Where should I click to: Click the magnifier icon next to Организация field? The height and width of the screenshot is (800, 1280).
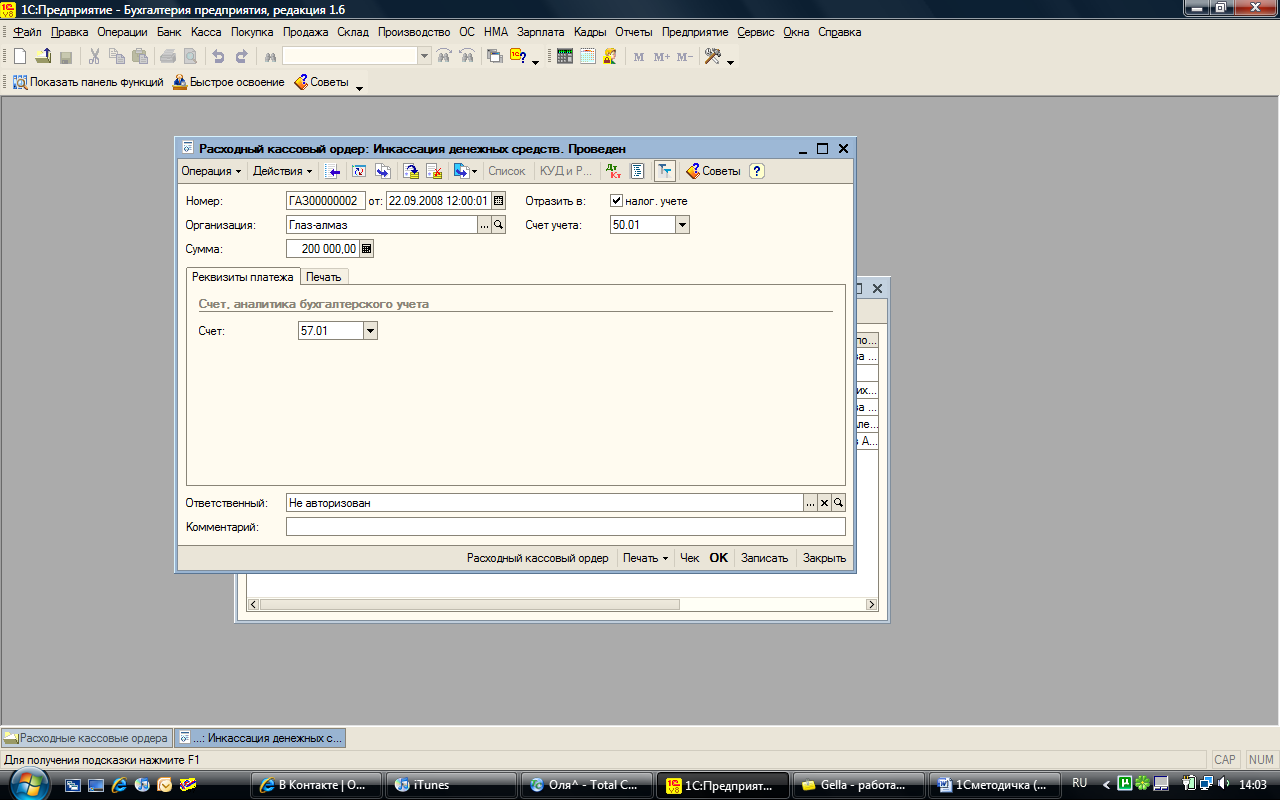[499, 225]
